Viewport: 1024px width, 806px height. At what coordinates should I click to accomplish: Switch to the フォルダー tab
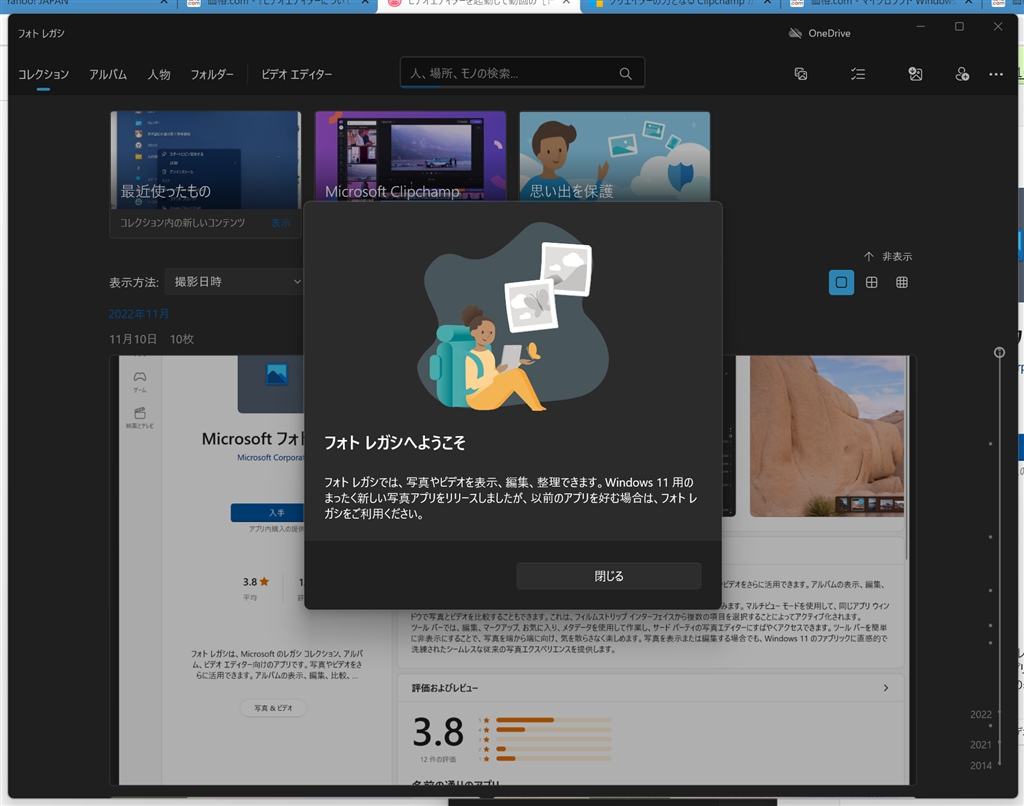pos(212,74)
